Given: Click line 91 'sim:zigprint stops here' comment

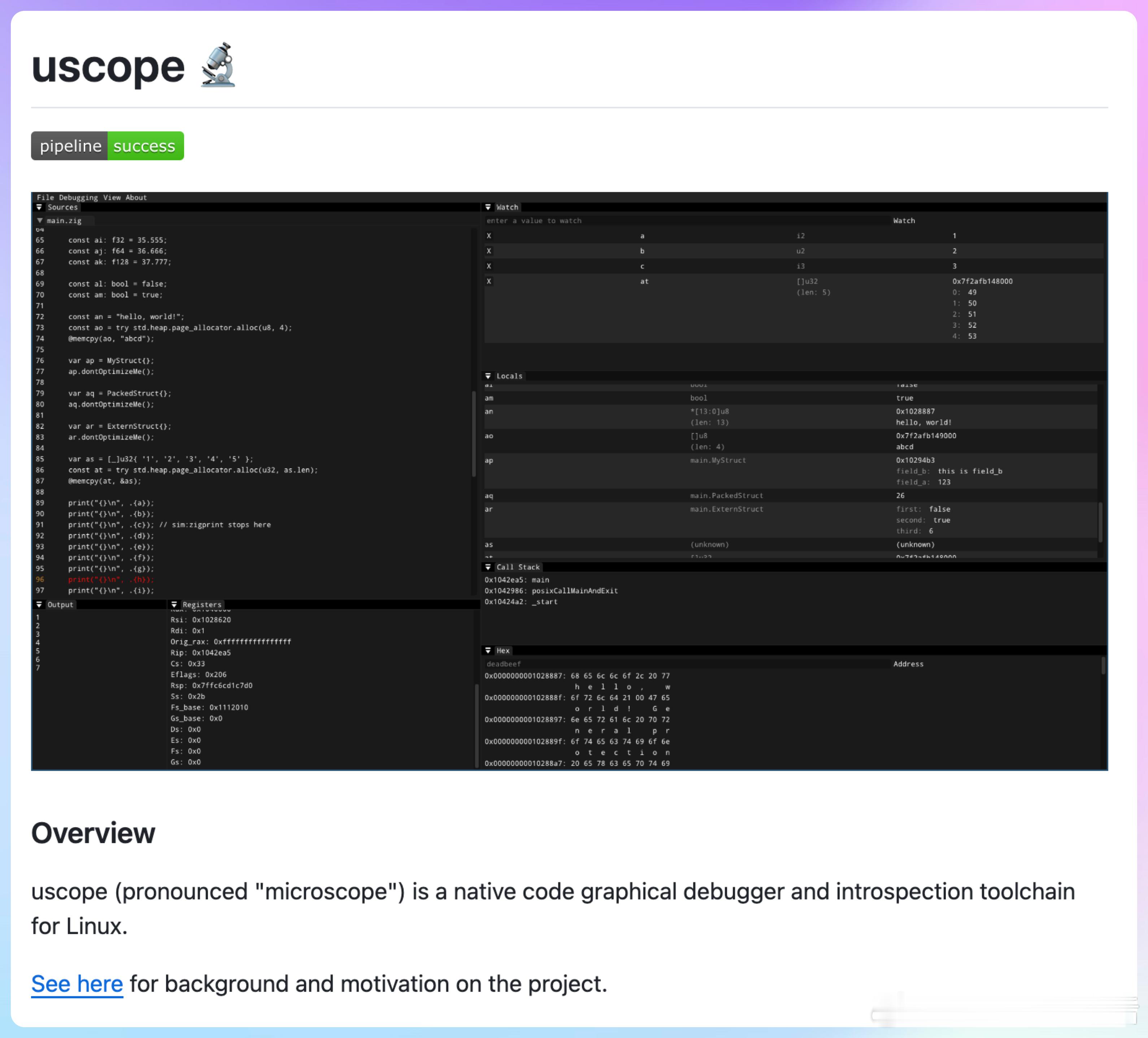Looking at the screenshot, I should [215, 524].
